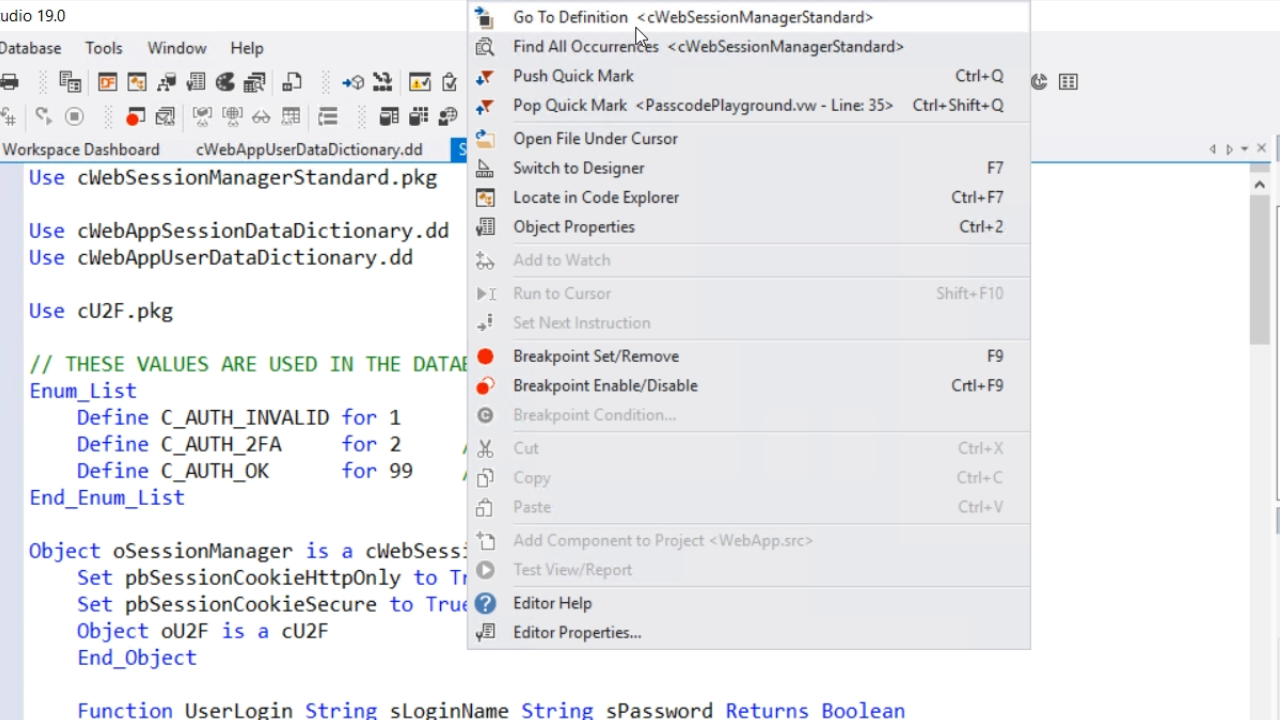Click the printer icon in toolbar
Screen dimensions: 1280x720
click(9, 82)
